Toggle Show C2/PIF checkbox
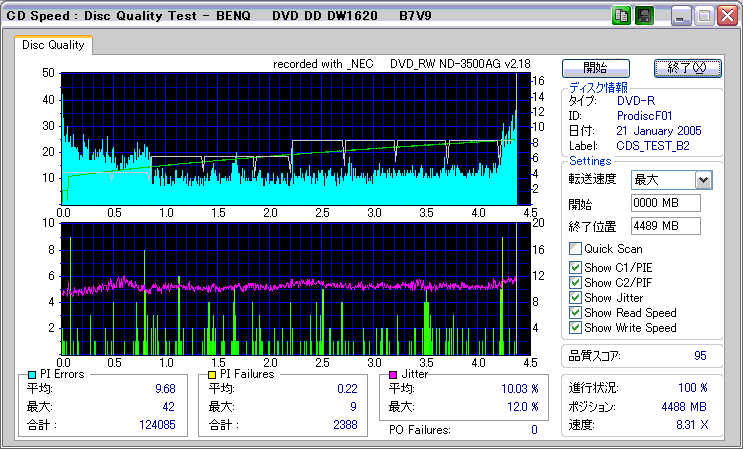This screenshot has width=743, height=449. [x=575, y=282]
